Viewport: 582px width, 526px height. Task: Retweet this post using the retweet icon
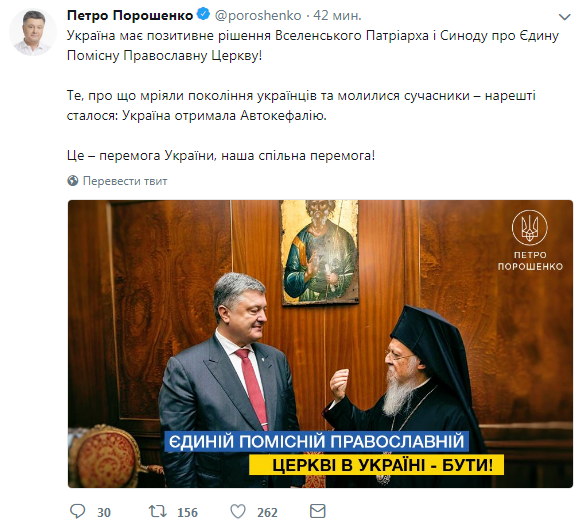click(x=158, y=512)
